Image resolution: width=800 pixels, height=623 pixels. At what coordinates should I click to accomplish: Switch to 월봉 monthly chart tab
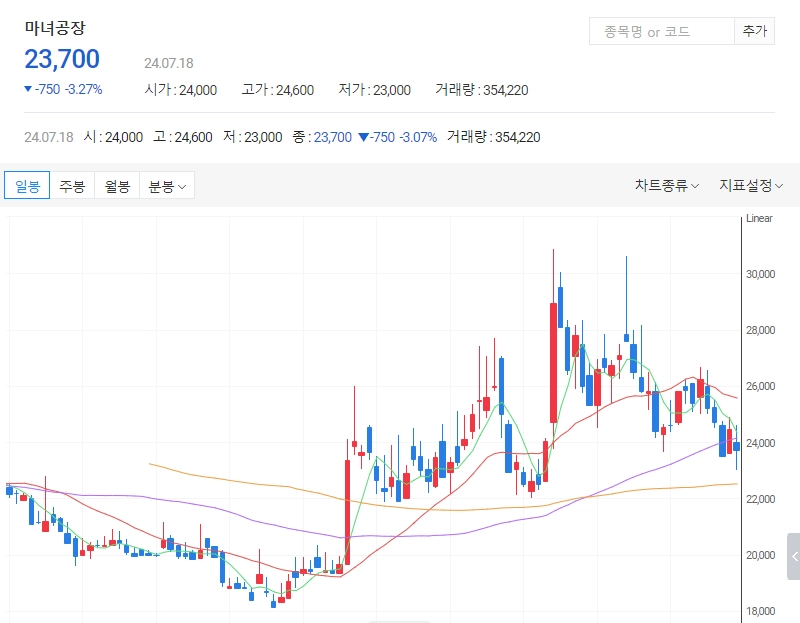117,185
